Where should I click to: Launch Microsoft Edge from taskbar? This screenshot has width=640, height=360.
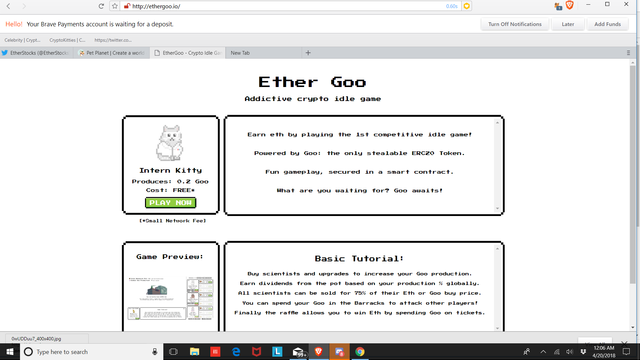pos(236,351)
